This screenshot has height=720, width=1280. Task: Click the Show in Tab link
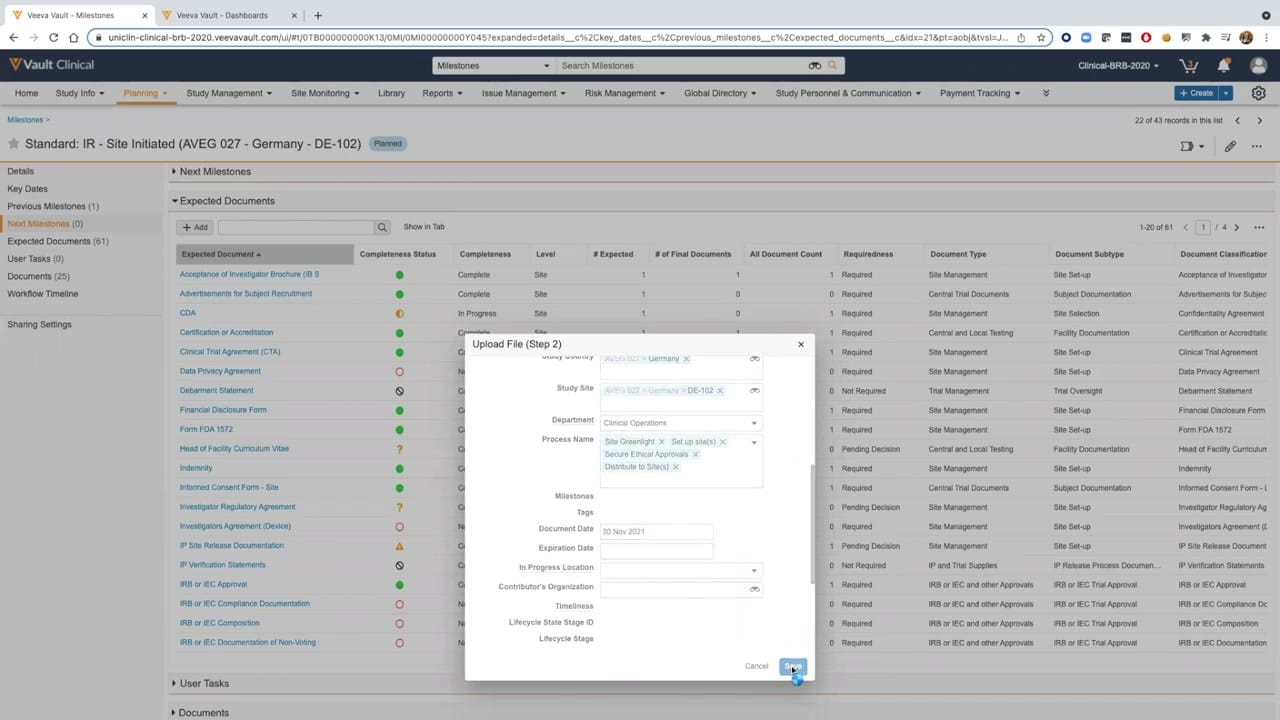point(424,228)
